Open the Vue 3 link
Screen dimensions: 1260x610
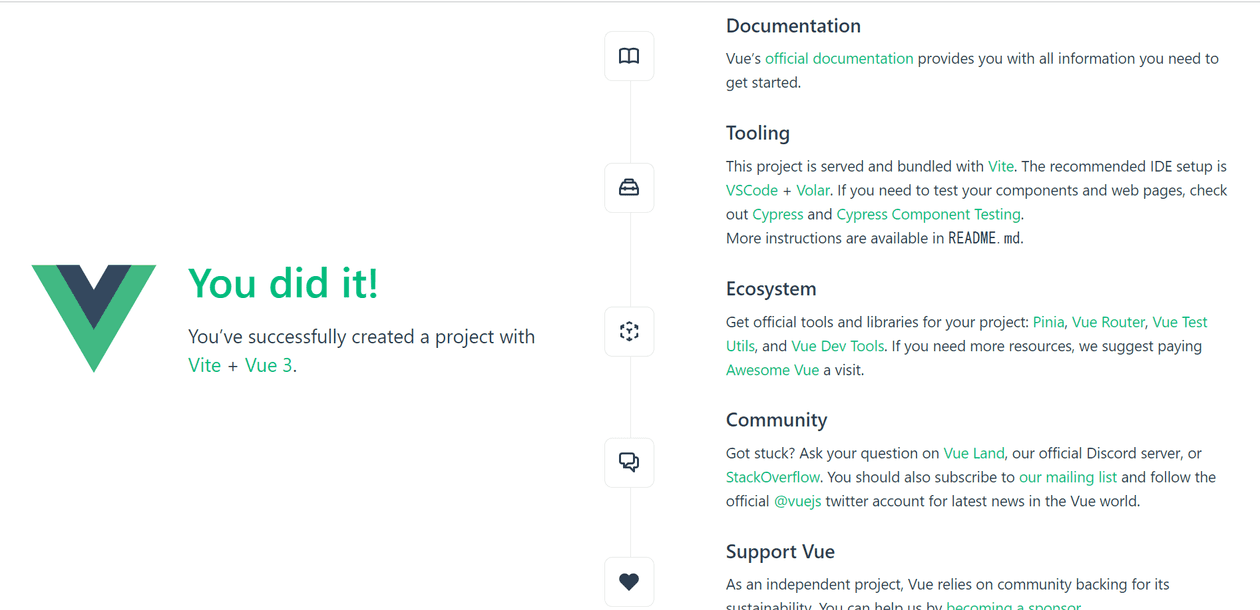pyautogui.click(x=268, y=365)
